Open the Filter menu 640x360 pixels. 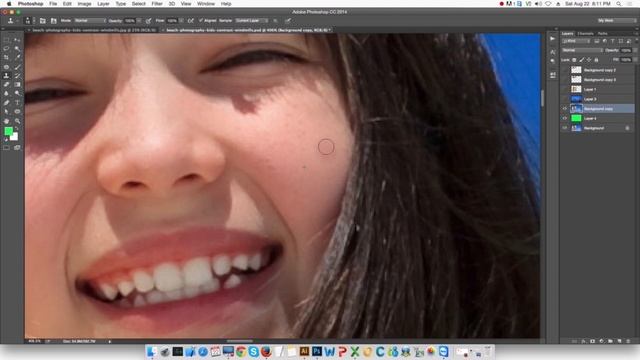coord(157,4)
